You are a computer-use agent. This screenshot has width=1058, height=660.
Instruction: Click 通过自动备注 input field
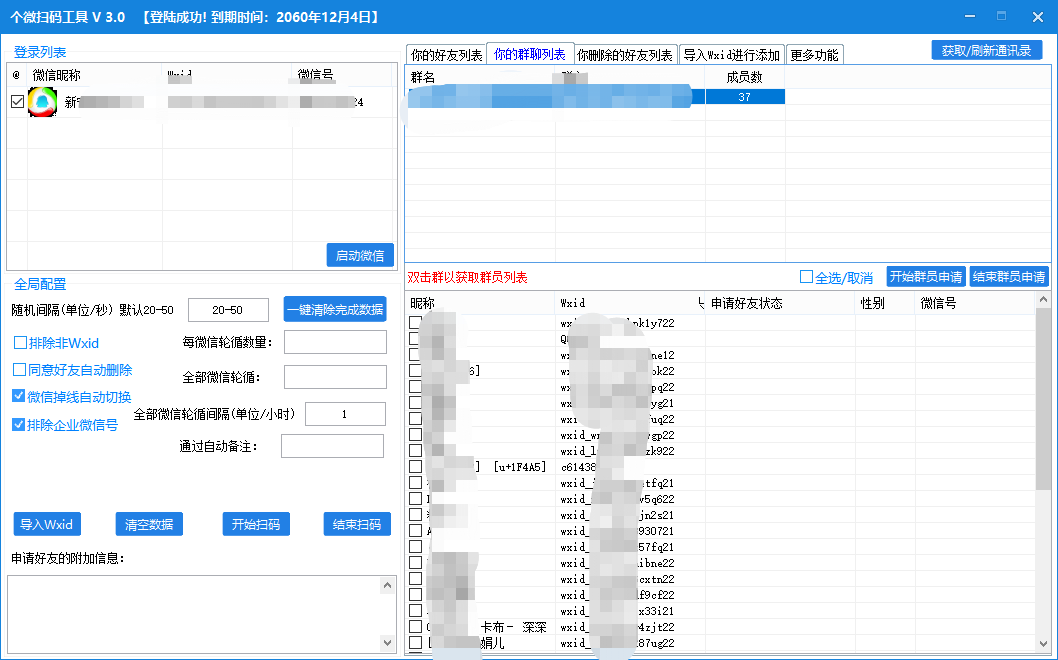point(333,446)
